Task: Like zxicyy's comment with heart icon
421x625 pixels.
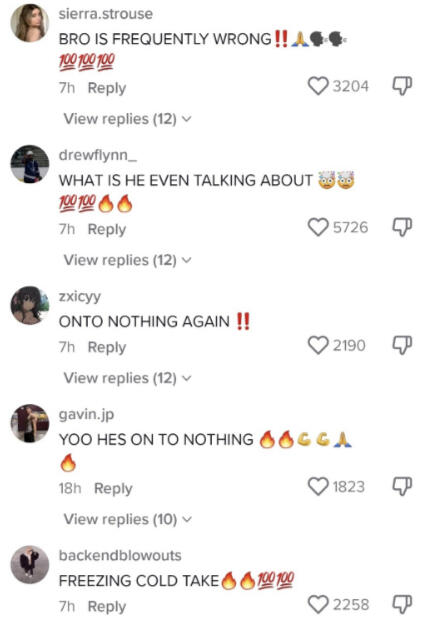Action: pyautogui.click(x=318, y=345)
